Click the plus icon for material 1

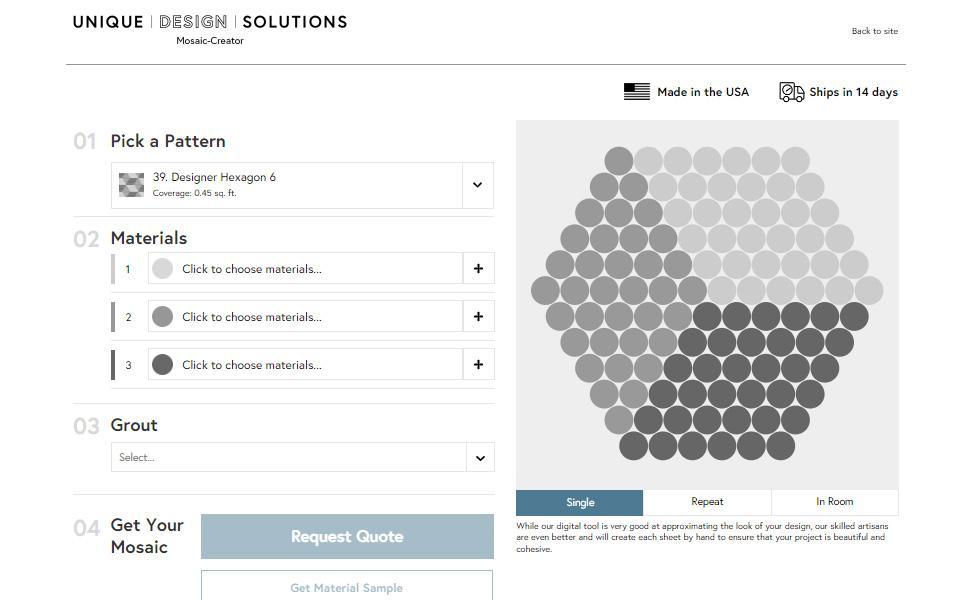(478, 269)
